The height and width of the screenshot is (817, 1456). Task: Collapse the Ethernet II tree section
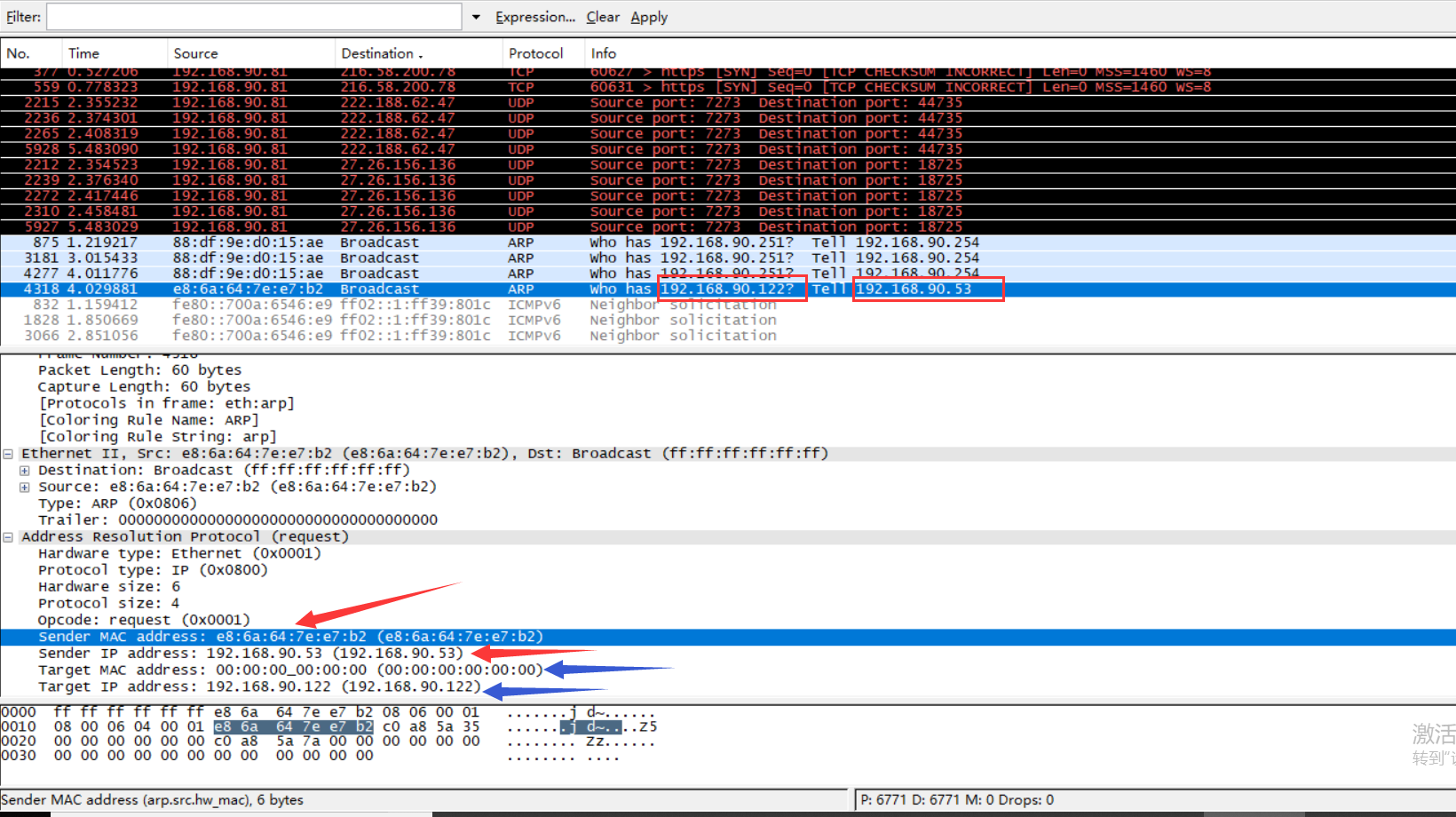coord(8,454)
